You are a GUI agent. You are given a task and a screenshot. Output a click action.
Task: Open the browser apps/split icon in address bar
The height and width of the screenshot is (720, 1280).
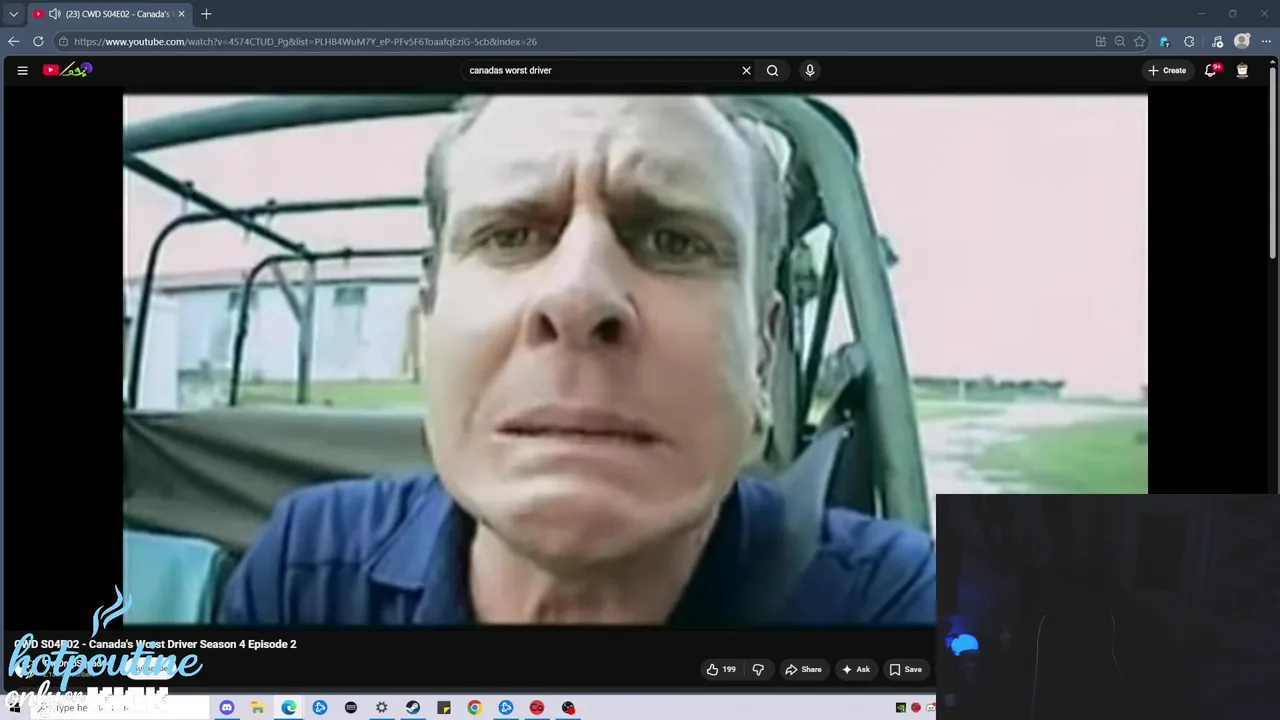[x=1101, y=41]
